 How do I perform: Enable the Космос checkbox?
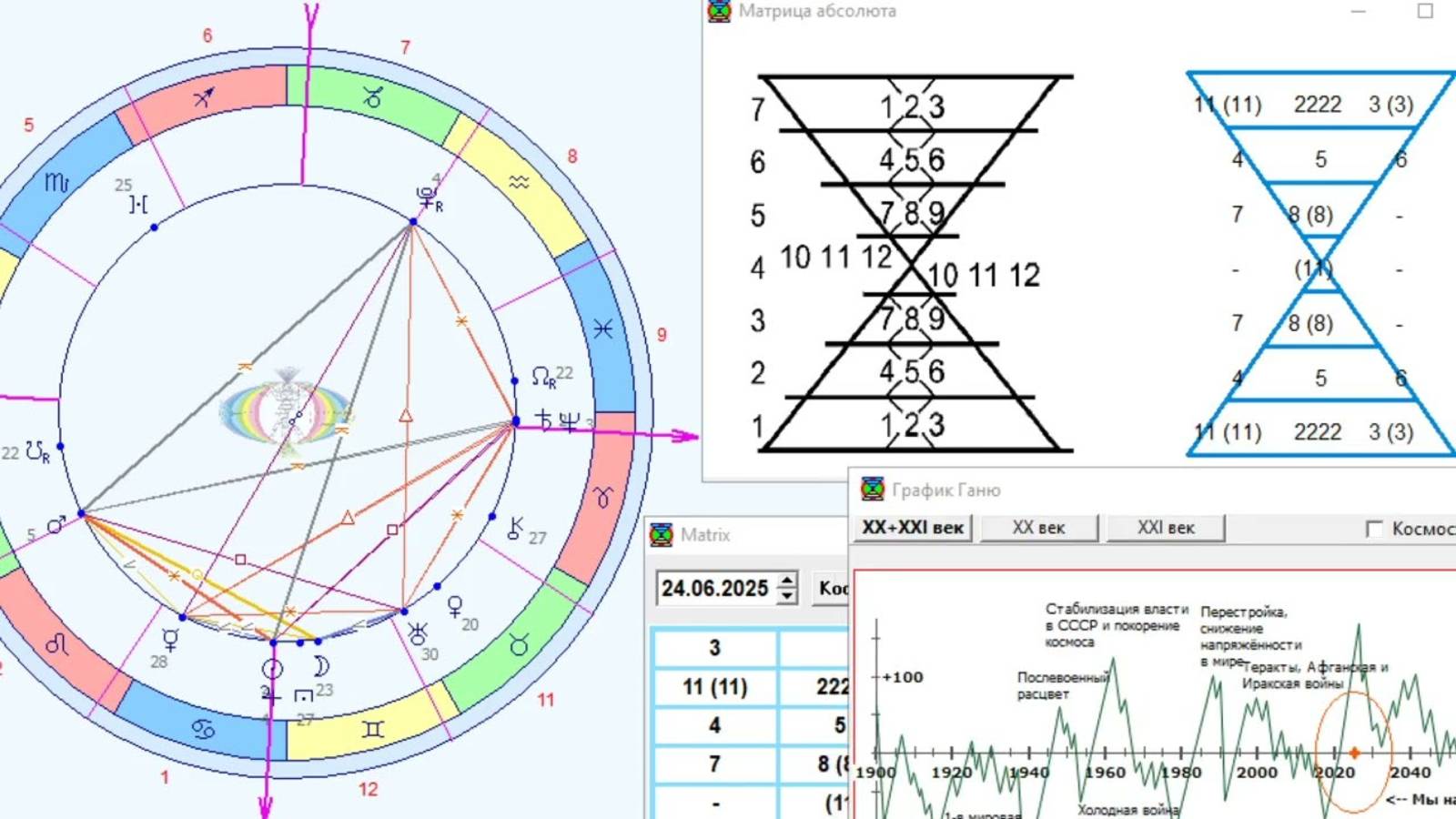click(x=1374, y=529)
